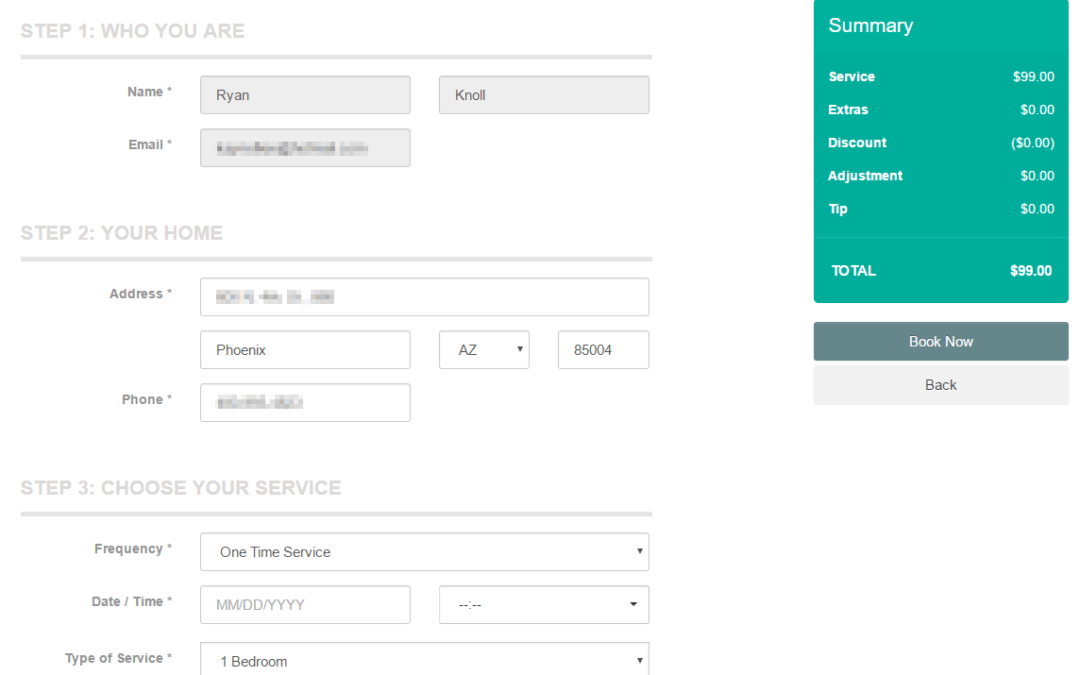Open the state abbreviation dropdown showing AZ
The image size is (1080, 675).
(x=484, y=349)
